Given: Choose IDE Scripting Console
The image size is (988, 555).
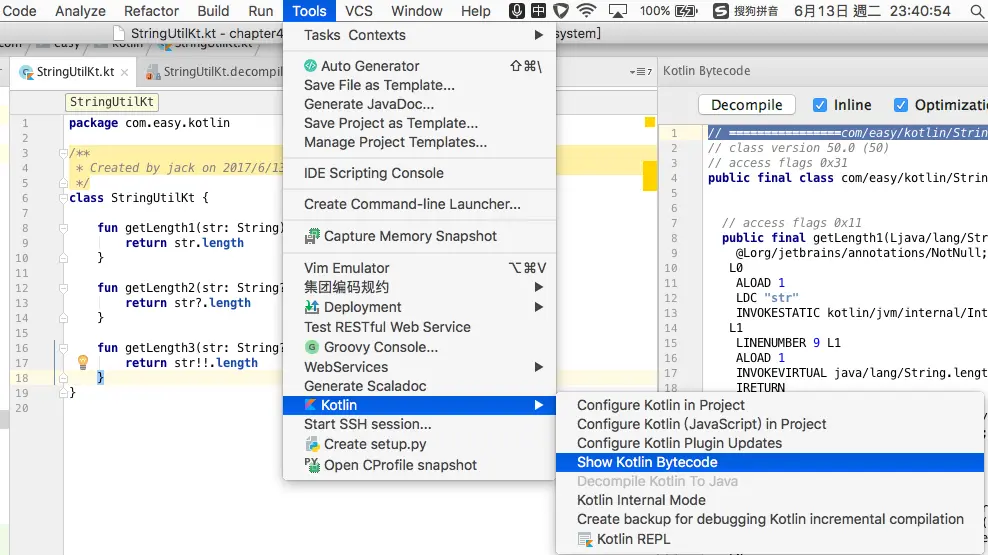Looking at the screenshot, I should pyautogui.click(x=419, y=173).
